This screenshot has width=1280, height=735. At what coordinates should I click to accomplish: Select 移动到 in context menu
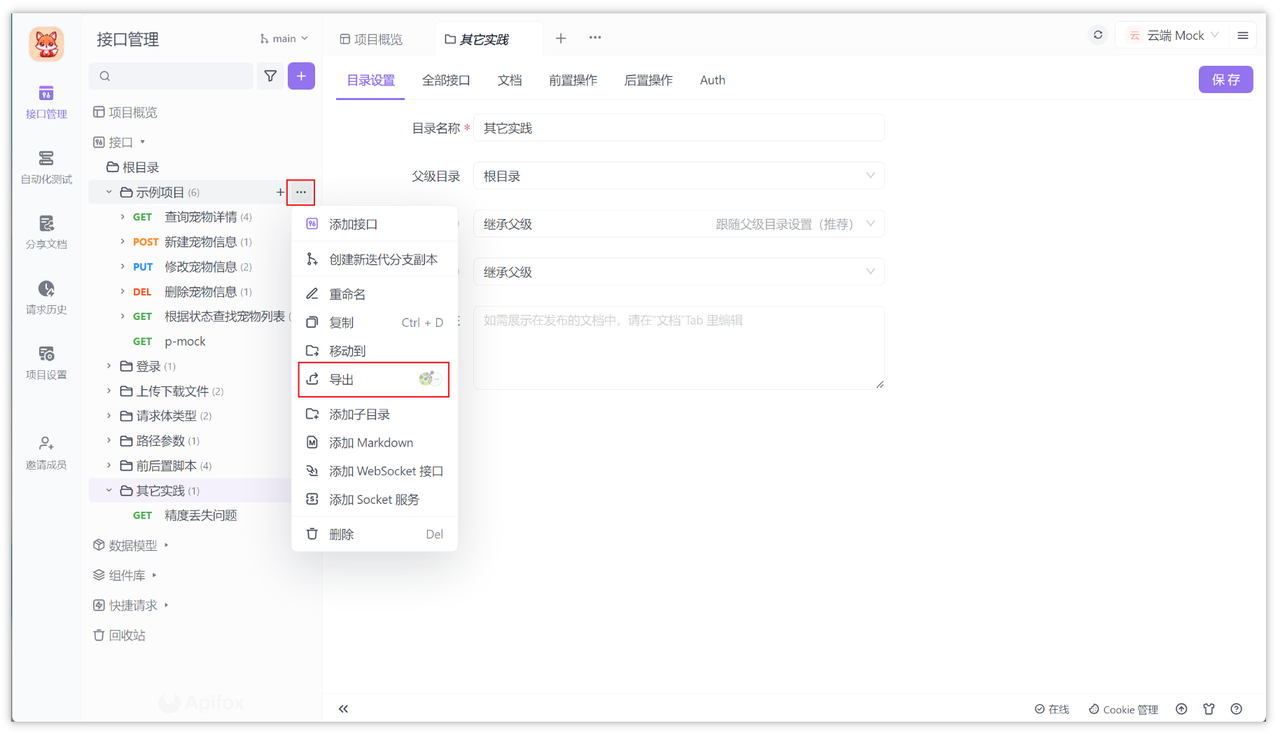tap(374, 351)
